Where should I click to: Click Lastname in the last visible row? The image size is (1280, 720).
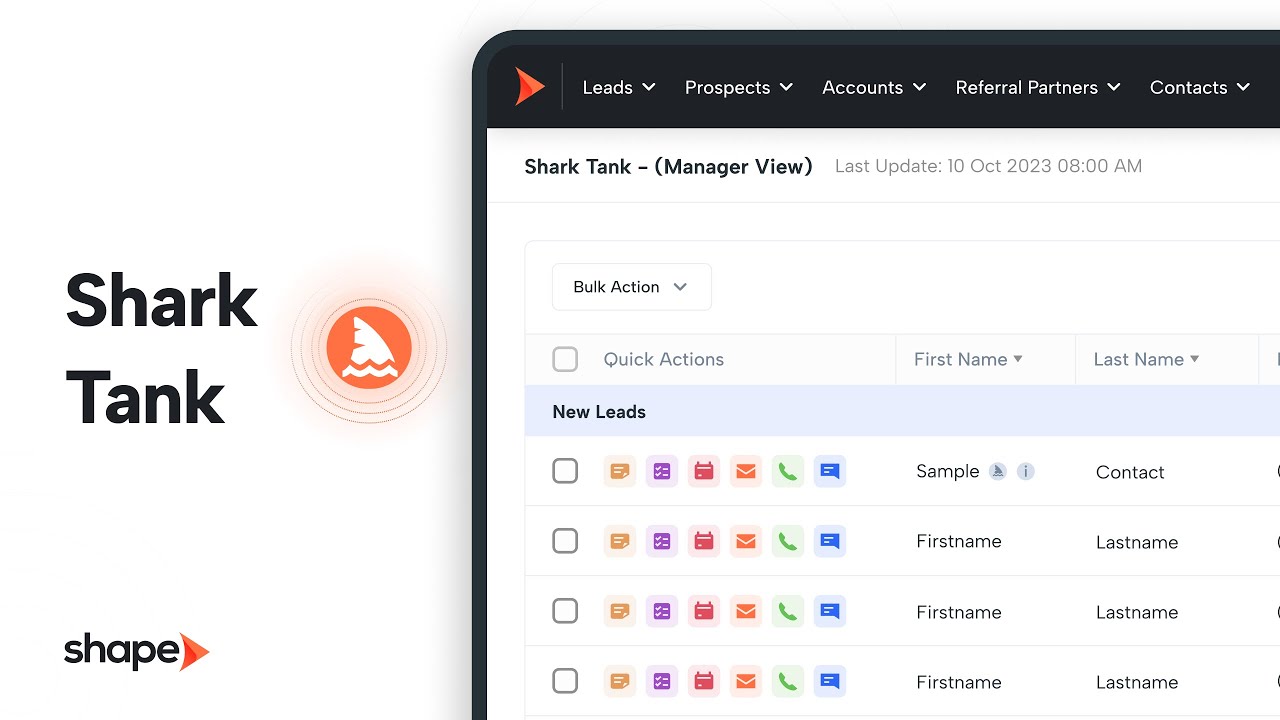tap(1137, 682)
